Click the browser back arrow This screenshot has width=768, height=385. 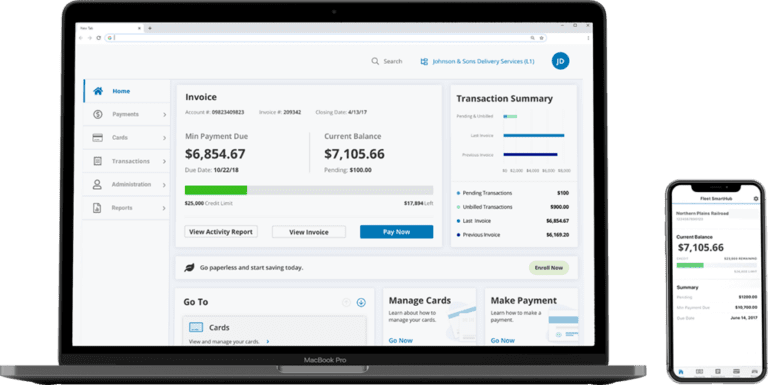81,38
